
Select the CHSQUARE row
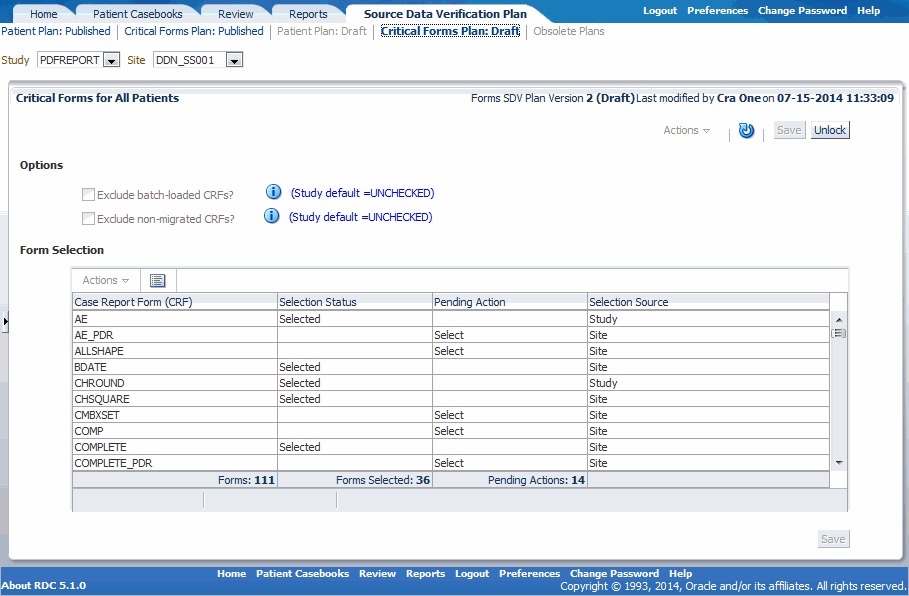click(450, 399)
